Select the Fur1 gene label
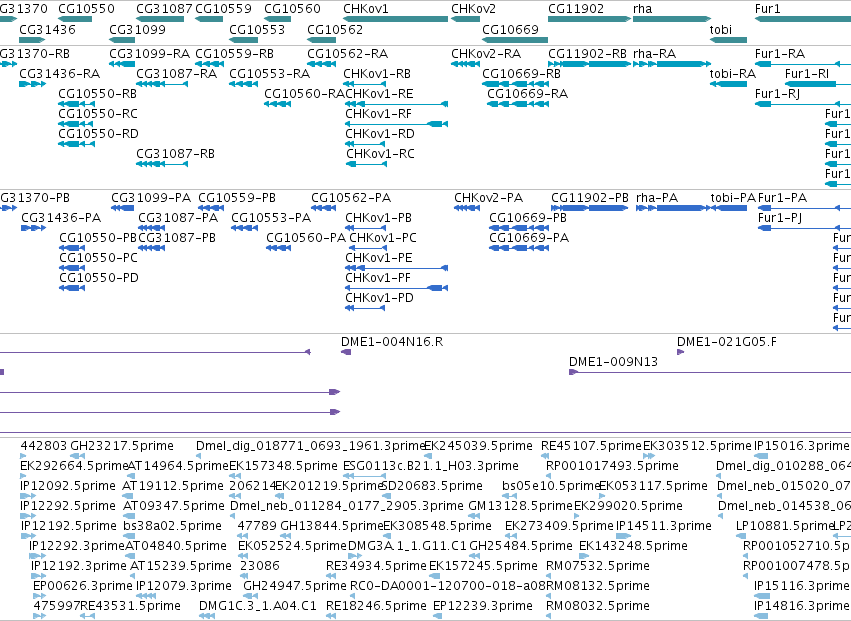Image resolution: width=851 pixels, height=621 pixels. tap(767, 9)
